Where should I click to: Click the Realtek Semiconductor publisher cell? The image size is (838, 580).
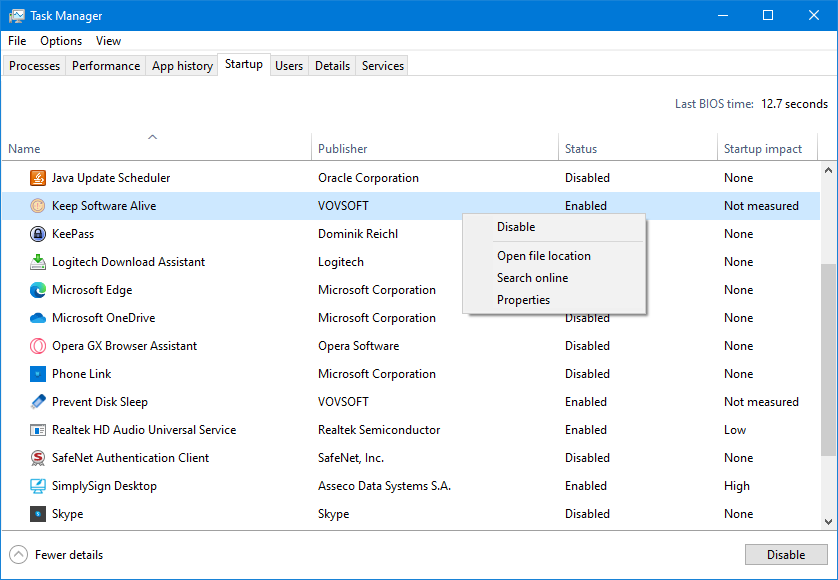pos(379,430)
